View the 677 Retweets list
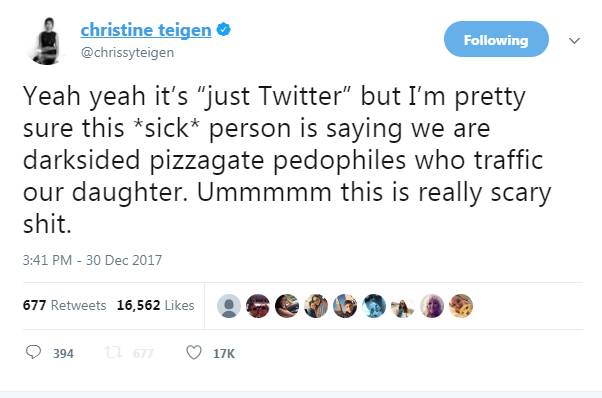Screen dimensions: 602x398 (64, 305)
